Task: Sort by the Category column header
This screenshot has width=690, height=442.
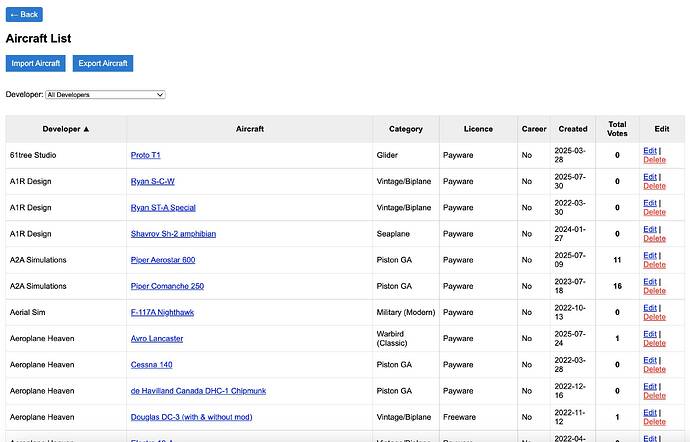Action: click(x=405, y=129)
